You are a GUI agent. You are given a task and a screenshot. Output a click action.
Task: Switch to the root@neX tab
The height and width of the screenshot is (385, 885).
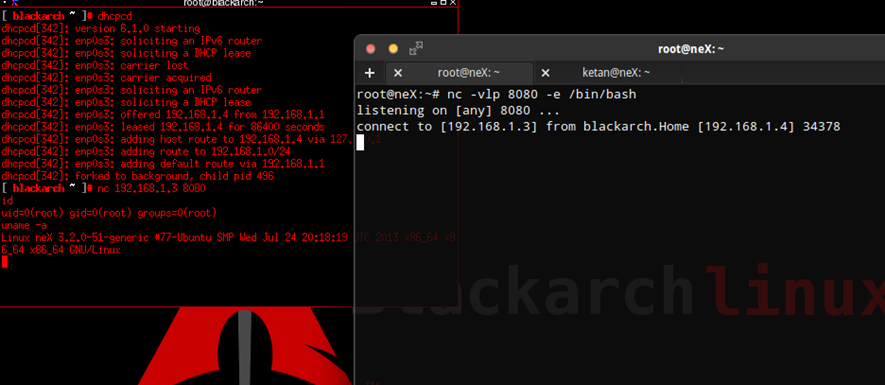click(x=468, y=73)
